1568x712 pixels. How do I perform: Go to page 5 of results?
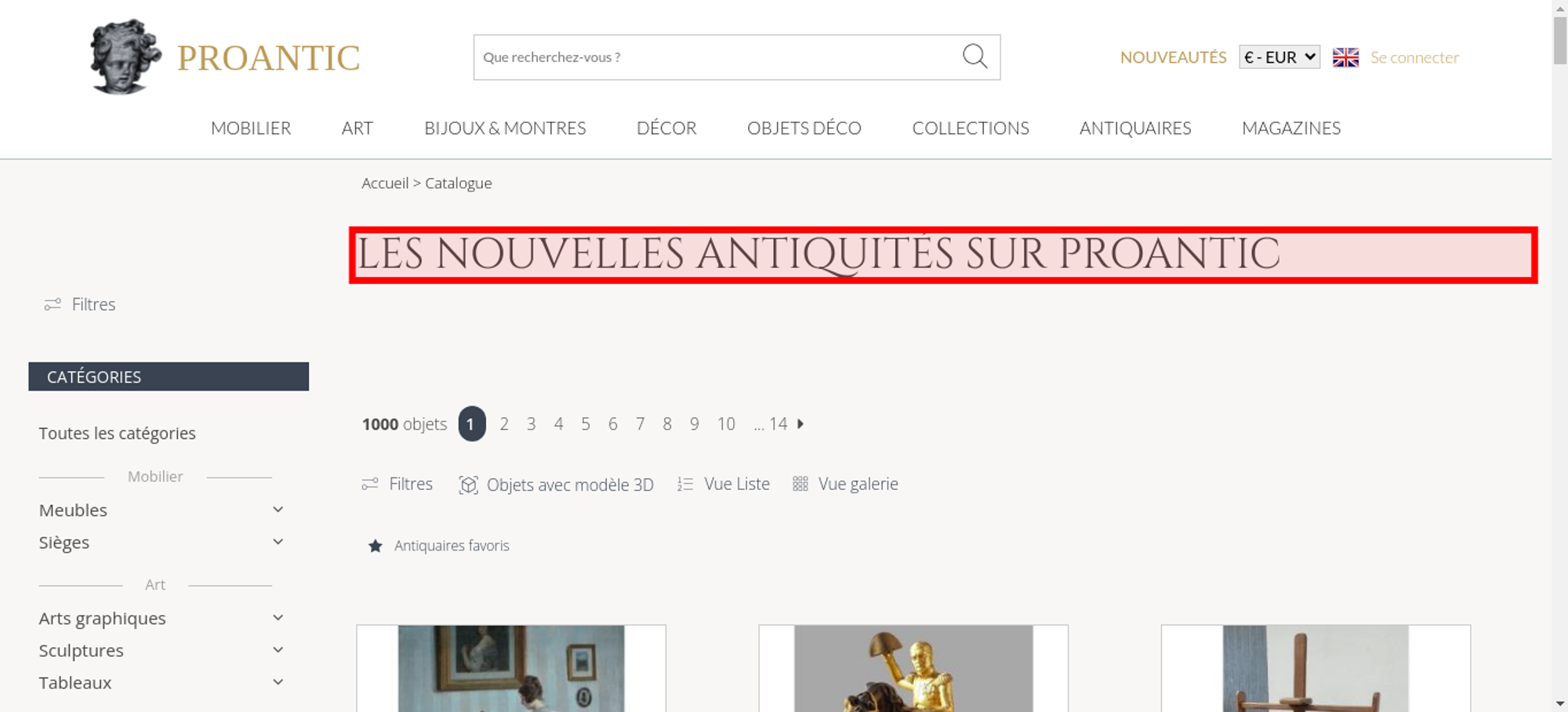[586, 424]
